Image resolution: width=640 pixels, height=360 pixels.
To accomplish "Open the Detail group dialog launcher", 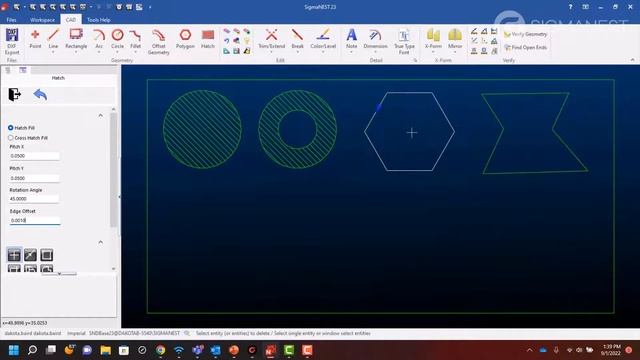I will coord(416,60).
